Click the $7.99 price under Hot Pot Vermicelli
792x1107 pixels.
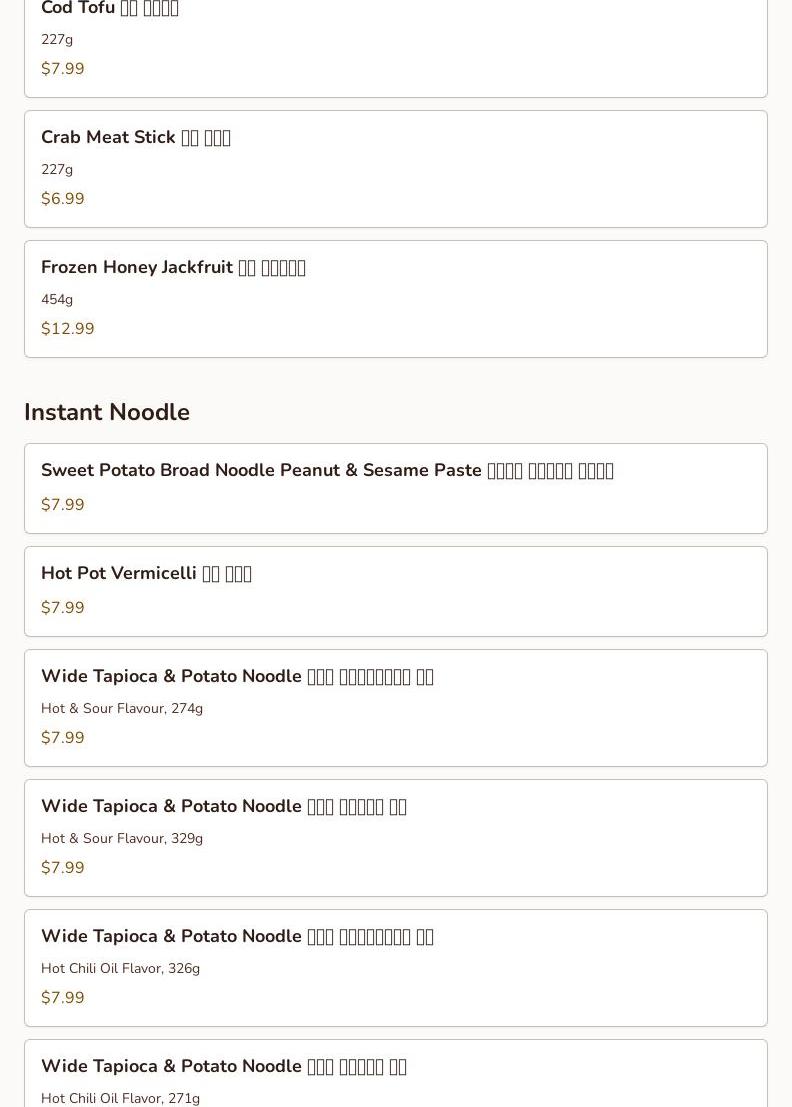coord(63,607)
